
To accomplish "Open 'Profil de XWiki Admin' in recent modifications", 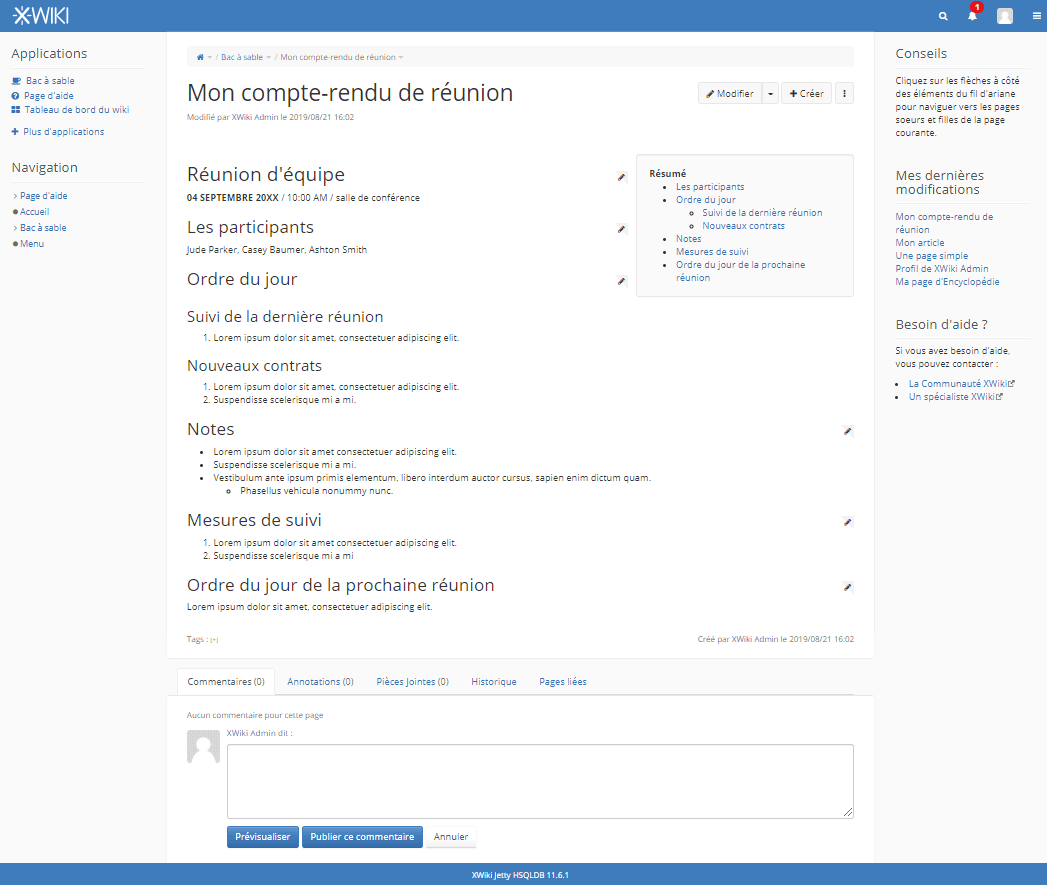I will click(x=941, y=269).
